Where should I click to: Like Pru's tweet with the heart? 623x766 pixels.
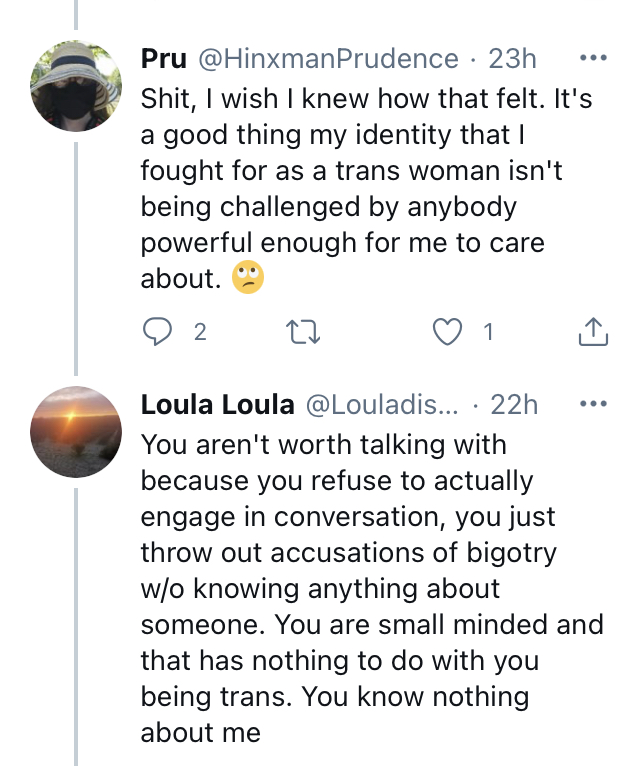tap(447, 333)
